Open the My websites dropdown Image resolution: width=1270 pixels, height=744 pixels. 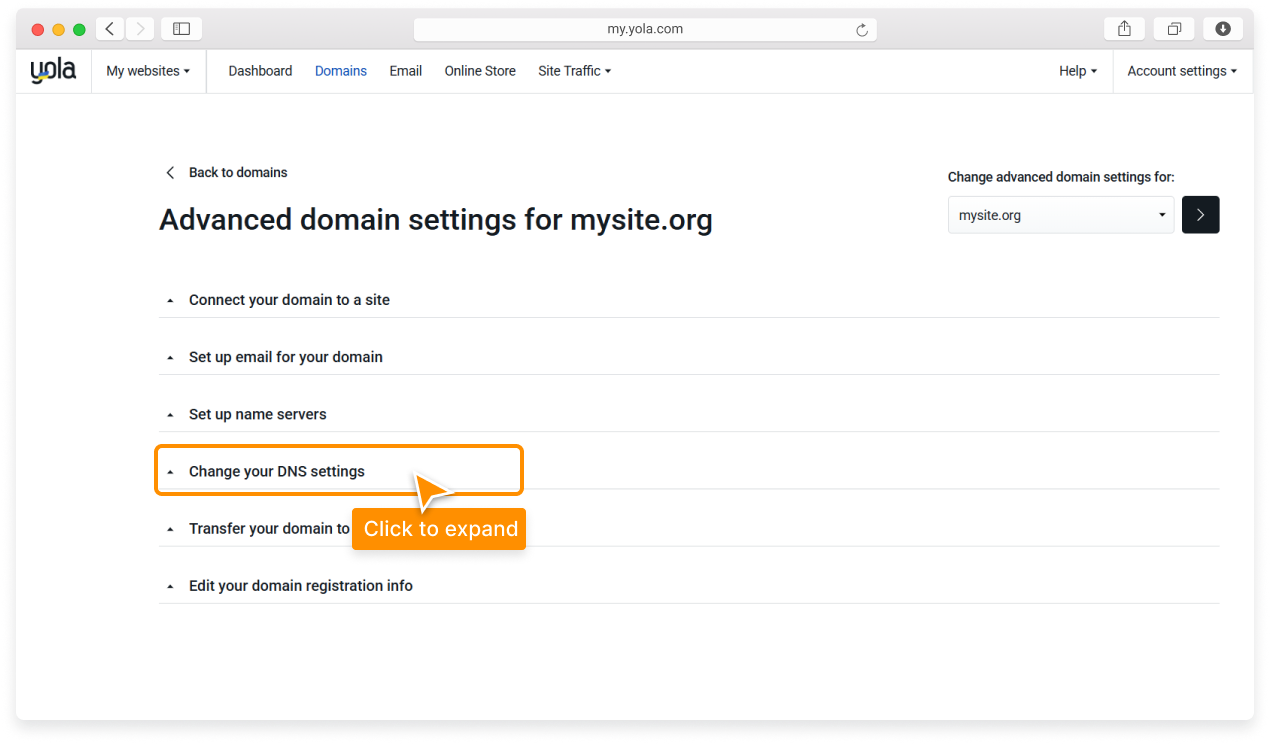pos(148,70)
